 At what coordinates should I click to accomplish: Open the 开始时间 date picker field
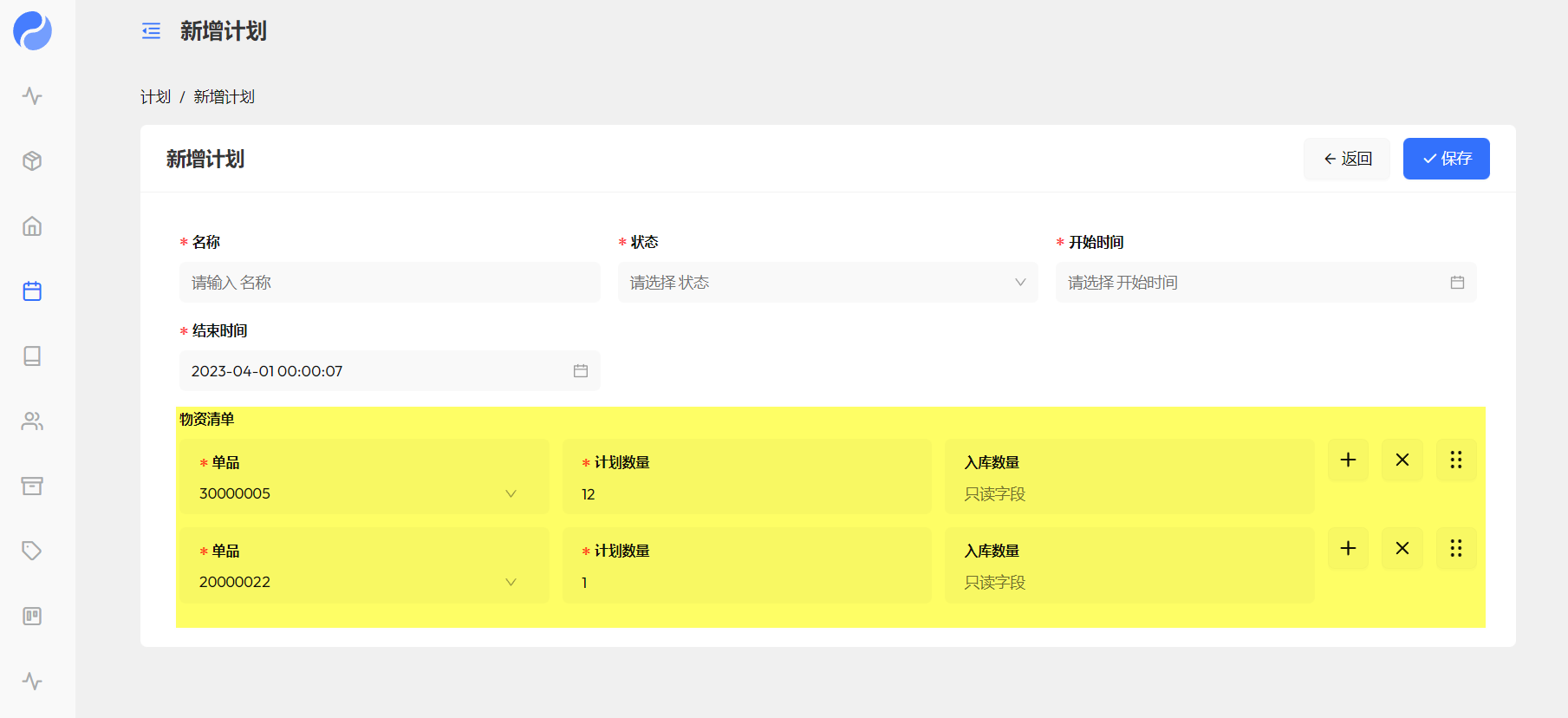point(1265,283)
